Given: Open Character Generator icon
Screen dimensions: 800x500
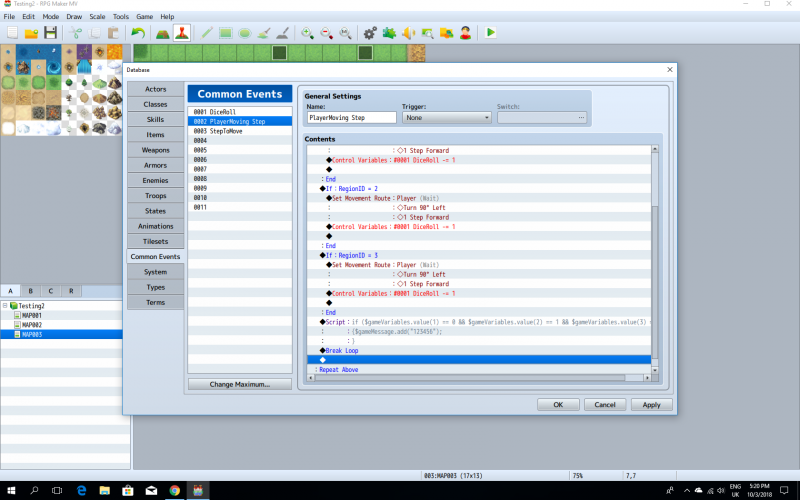Looking at the screenshot, I should coord(465,33).
